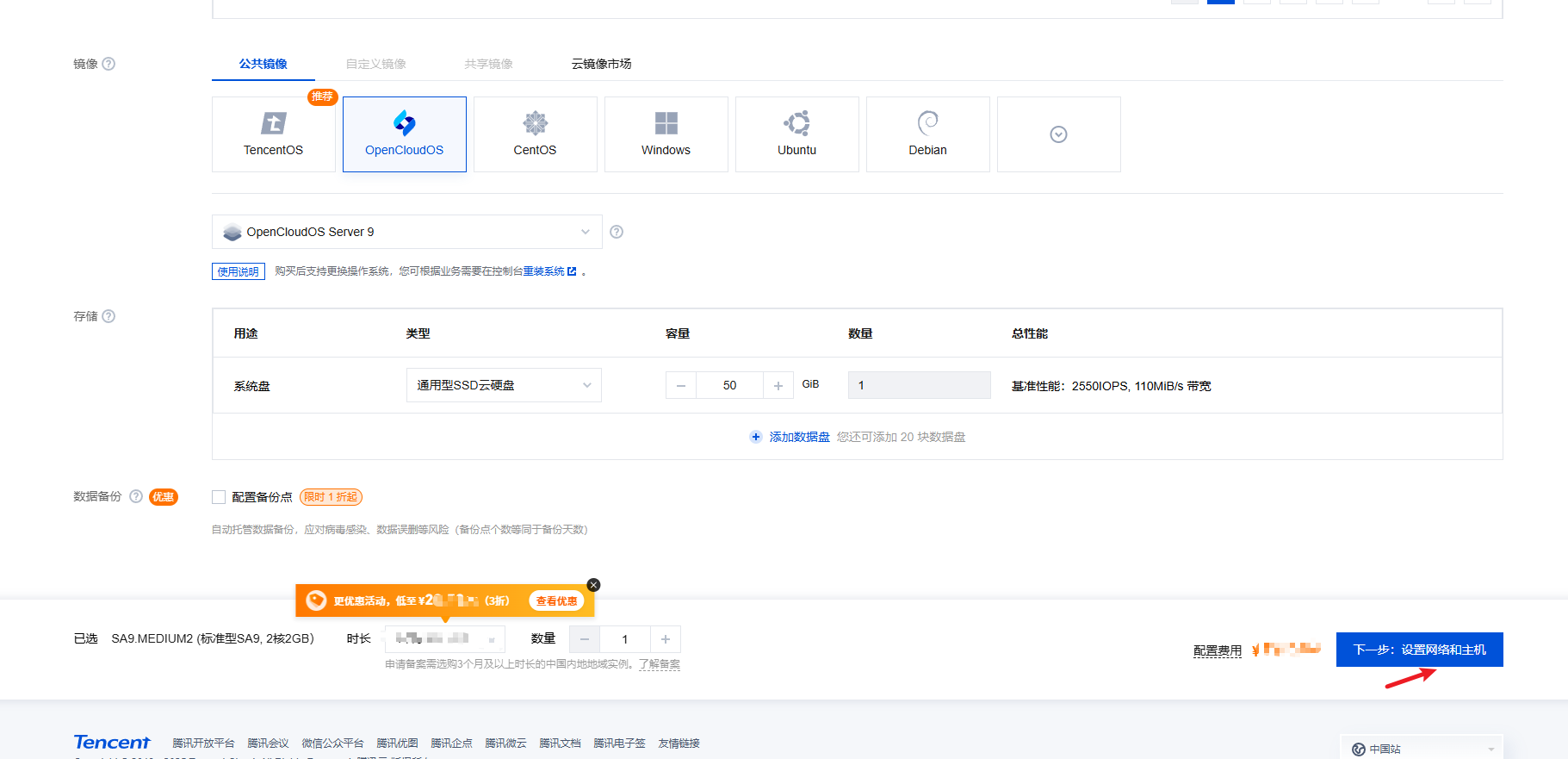Click 配置费用 label link

(x=1218, y=650)
